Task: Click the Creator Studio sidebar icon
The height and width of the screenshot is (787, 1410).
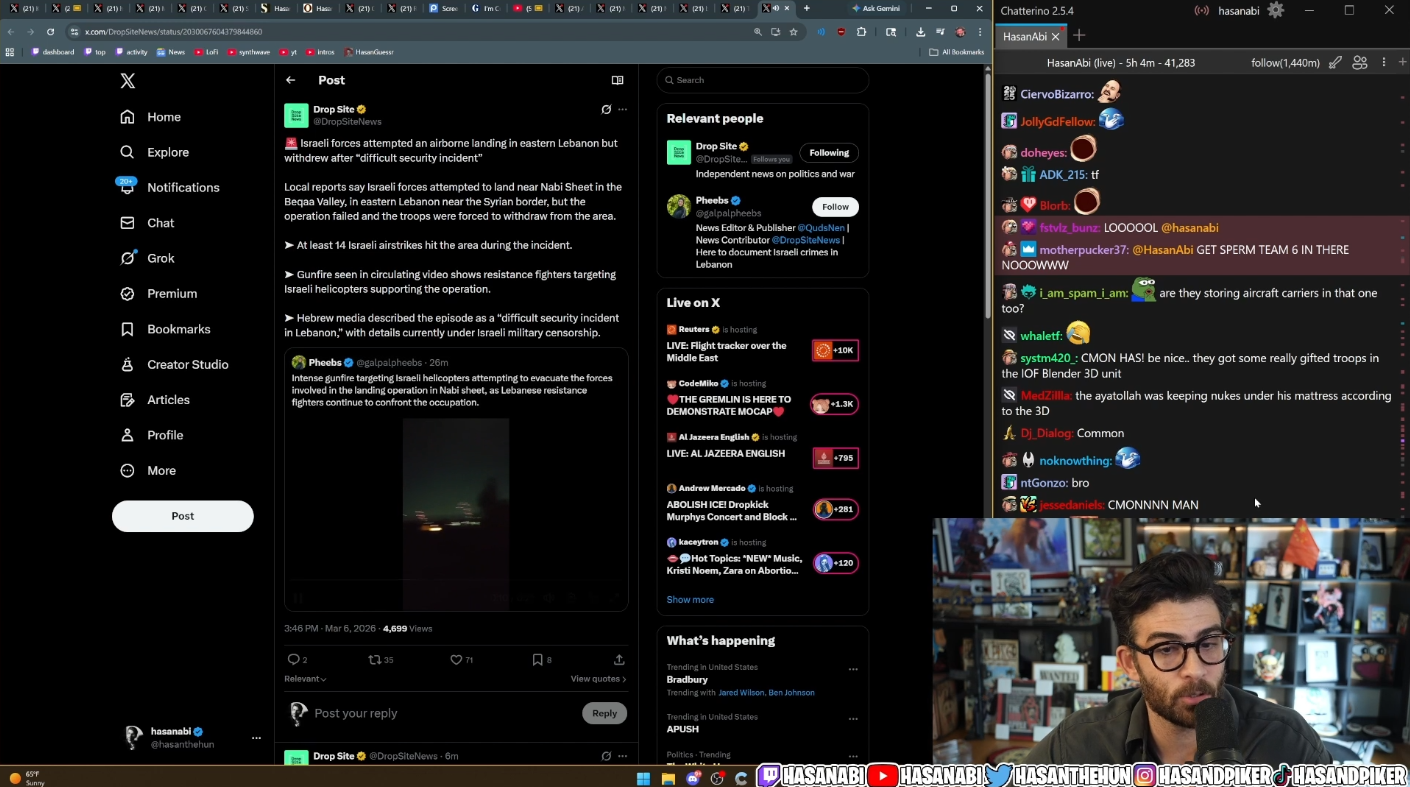Action: (127, 364)
